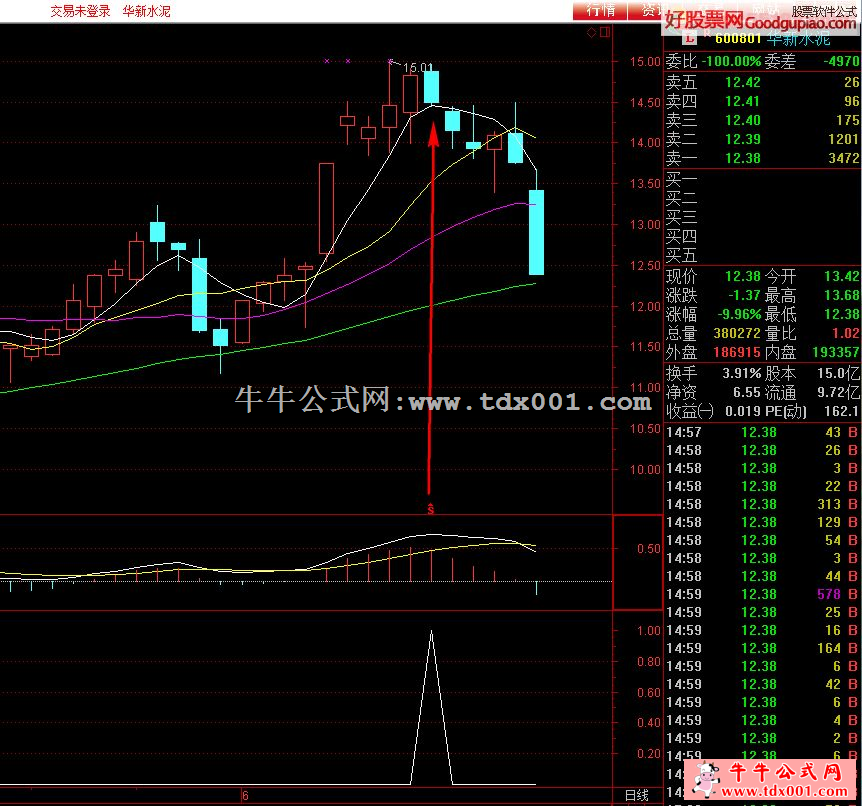The width and height of the screenshot is (862, 806).
Task: Select the 卖五 12.42 ask row
Action: tap(762, 82)
